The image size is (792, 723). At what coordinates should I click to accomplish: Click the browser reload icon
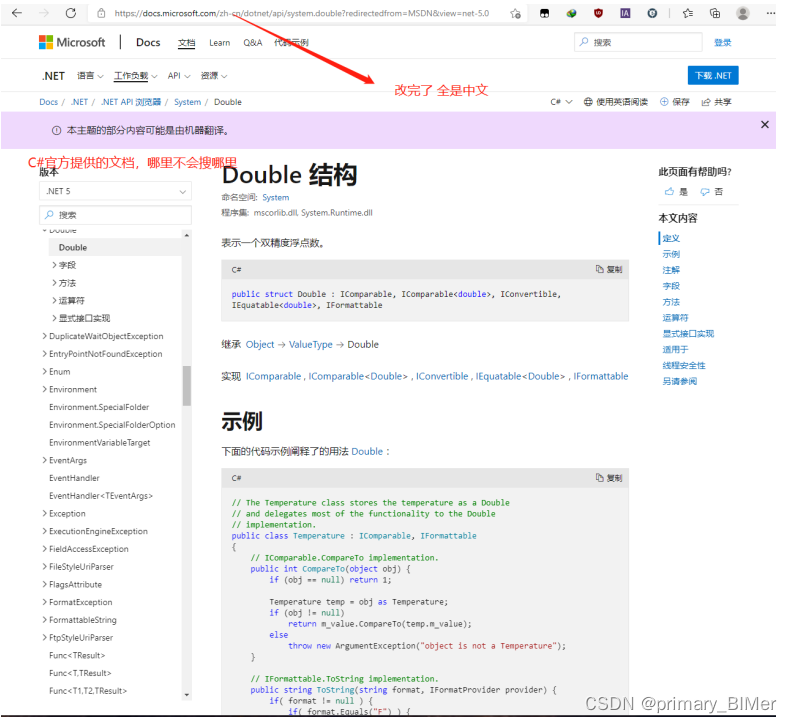71,13
